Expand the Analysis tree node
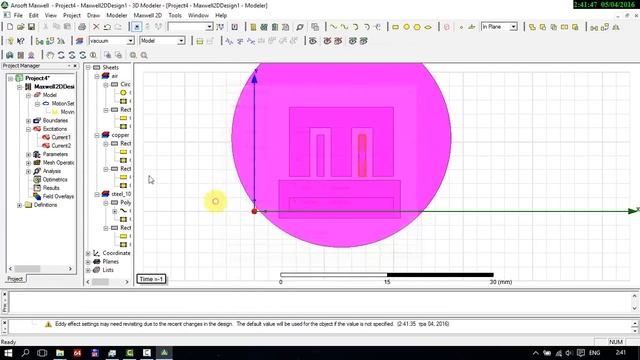 point(29,171)
